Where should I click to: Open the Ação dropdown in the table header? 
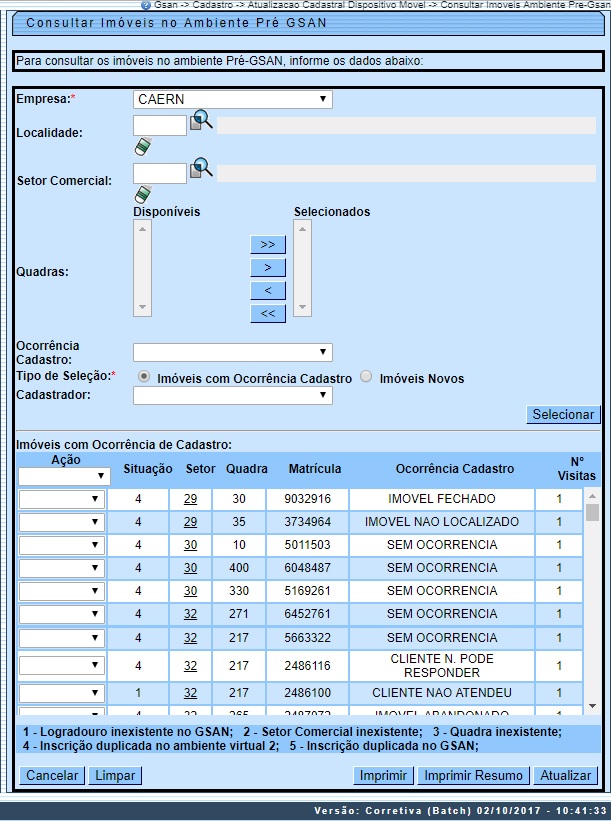63,477
